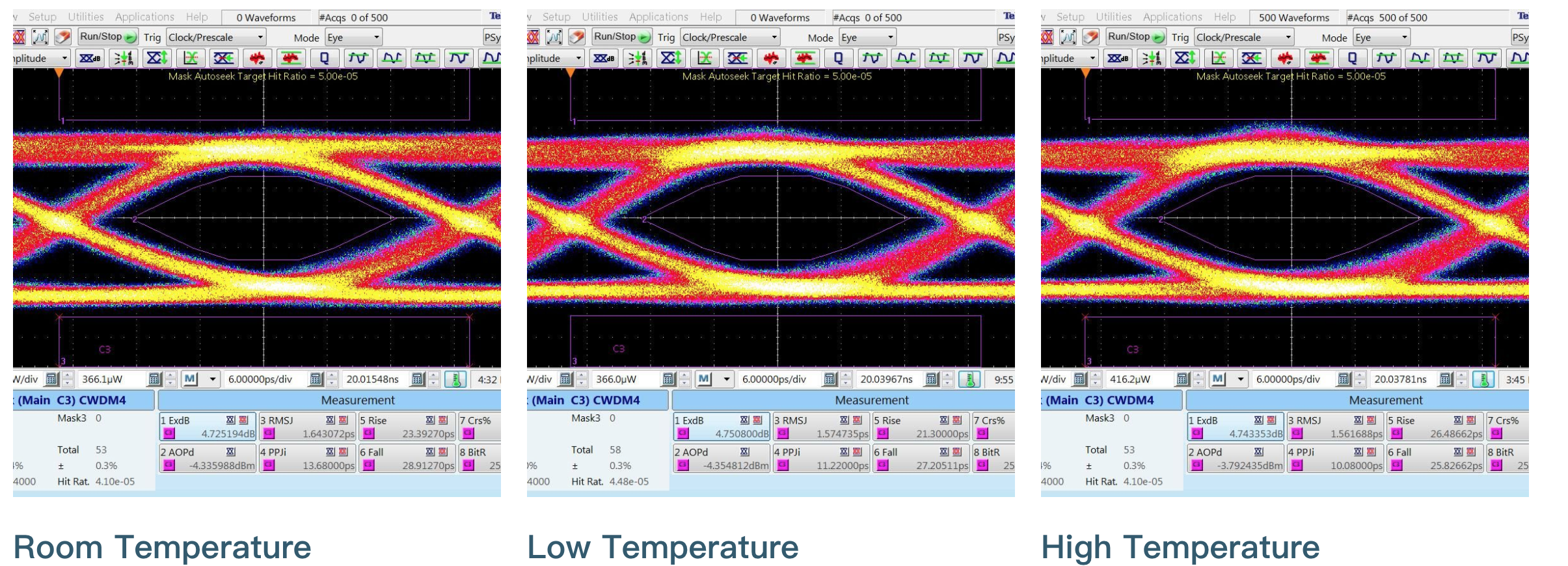The width and height of the screenshot is (1568, 566).
Task: Click the Main C3 CWDM4 header in High Temperature panel
Action: 1111,400
